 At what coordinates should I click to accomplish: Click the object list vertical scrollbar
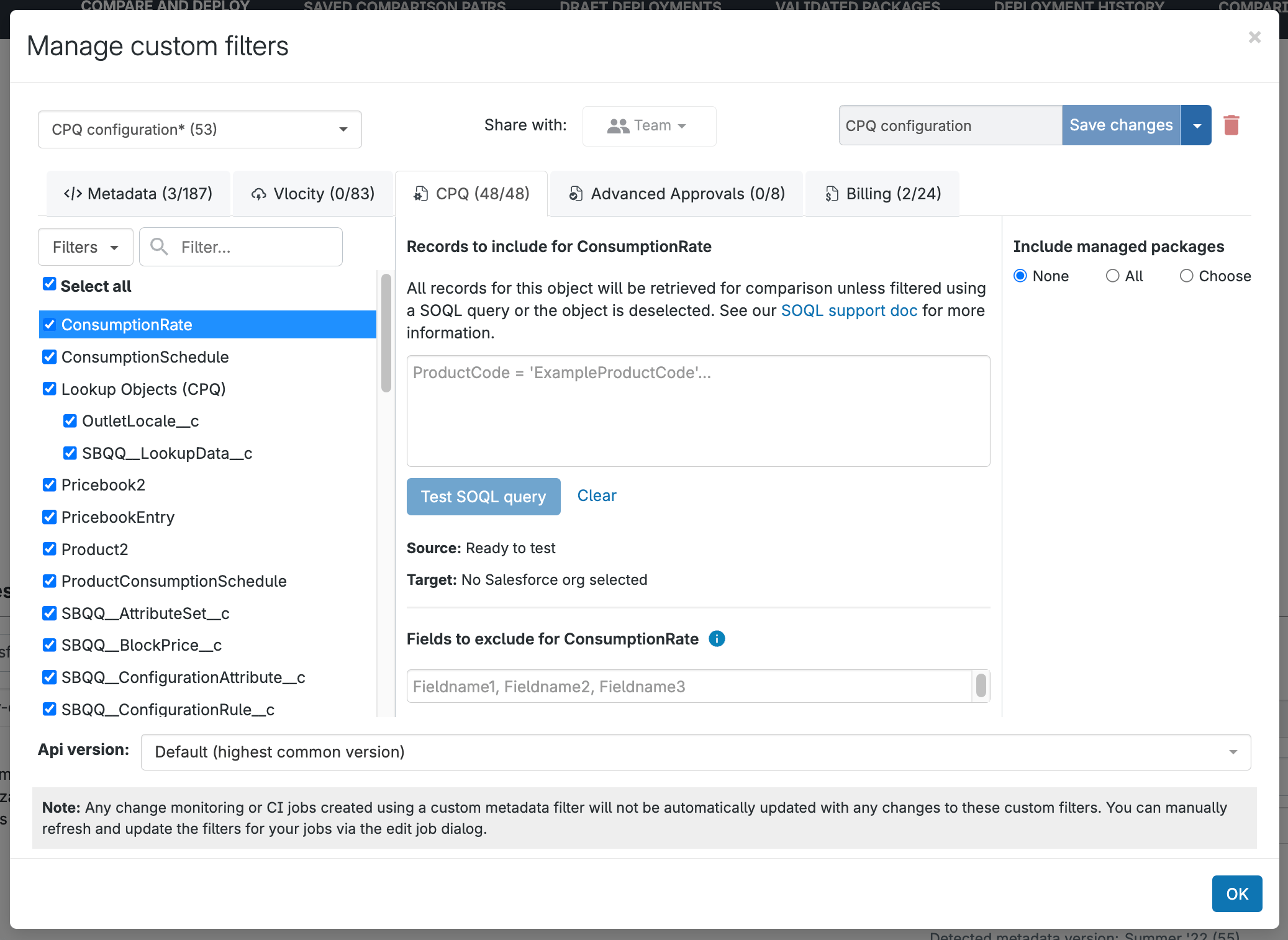(x=386, y=333)
